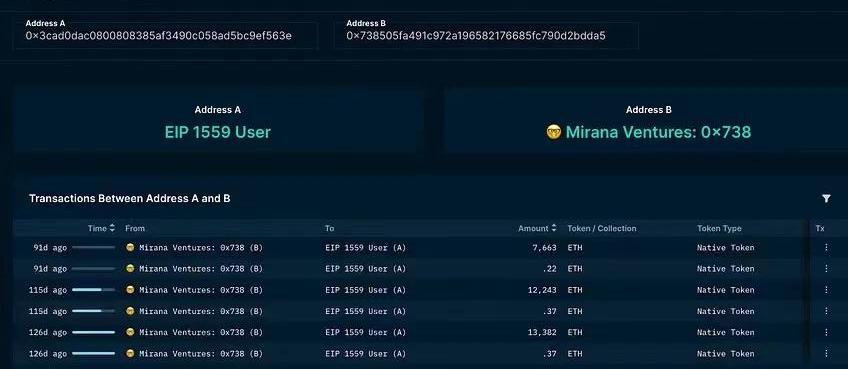Click the Mirana emoji in the first transaction row
Image resolution: width=848 pixels, height=369 pixels.
(130, 247)
